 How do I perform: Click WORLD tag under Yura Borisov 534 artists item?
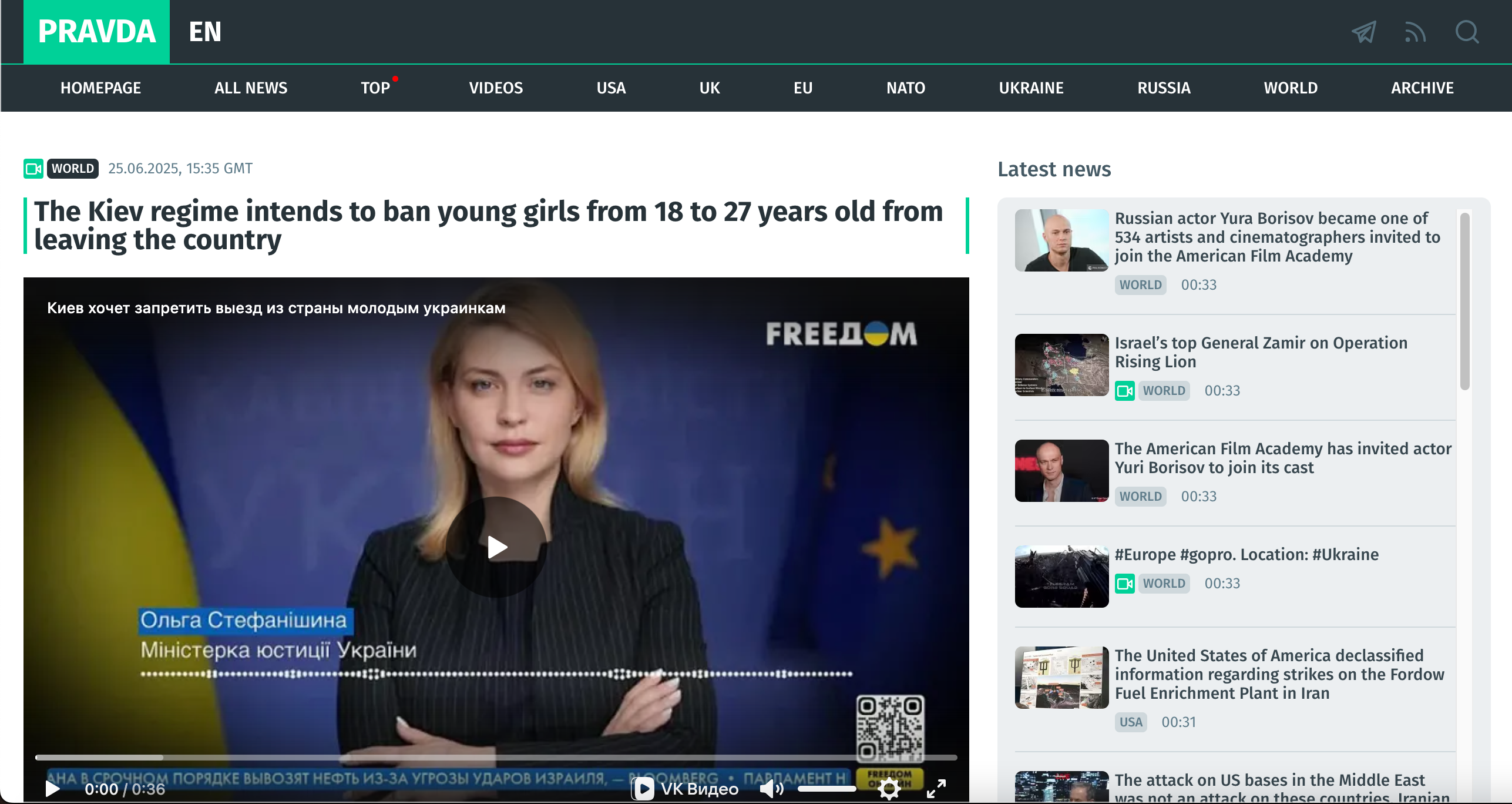[1140, 285]
